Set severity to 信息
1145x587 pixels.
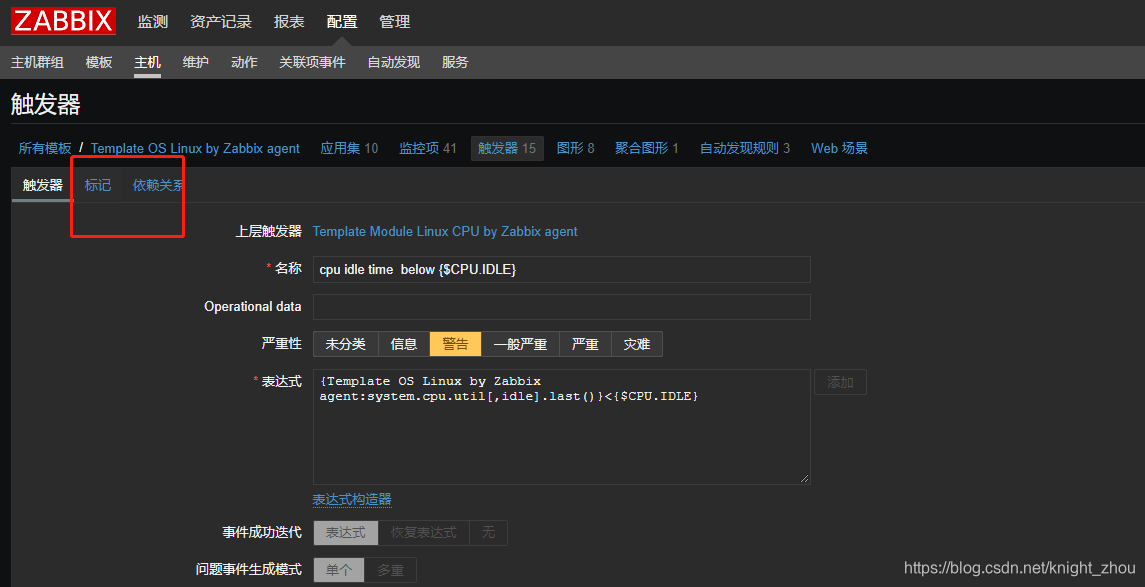point(404,344)
